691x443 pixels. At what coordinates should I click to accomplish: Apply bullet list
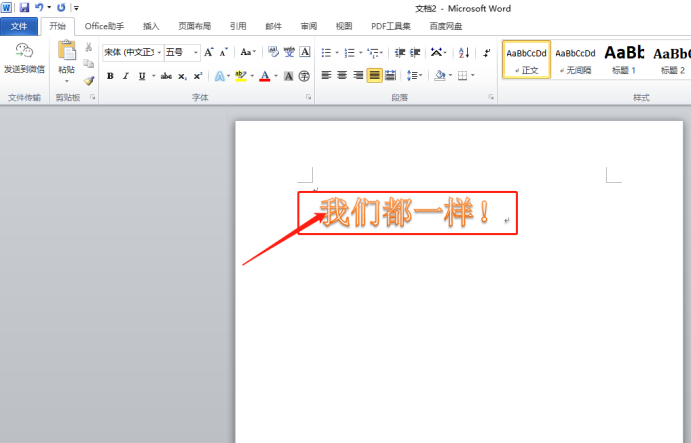pyautogui.click(x=326, y=53)
